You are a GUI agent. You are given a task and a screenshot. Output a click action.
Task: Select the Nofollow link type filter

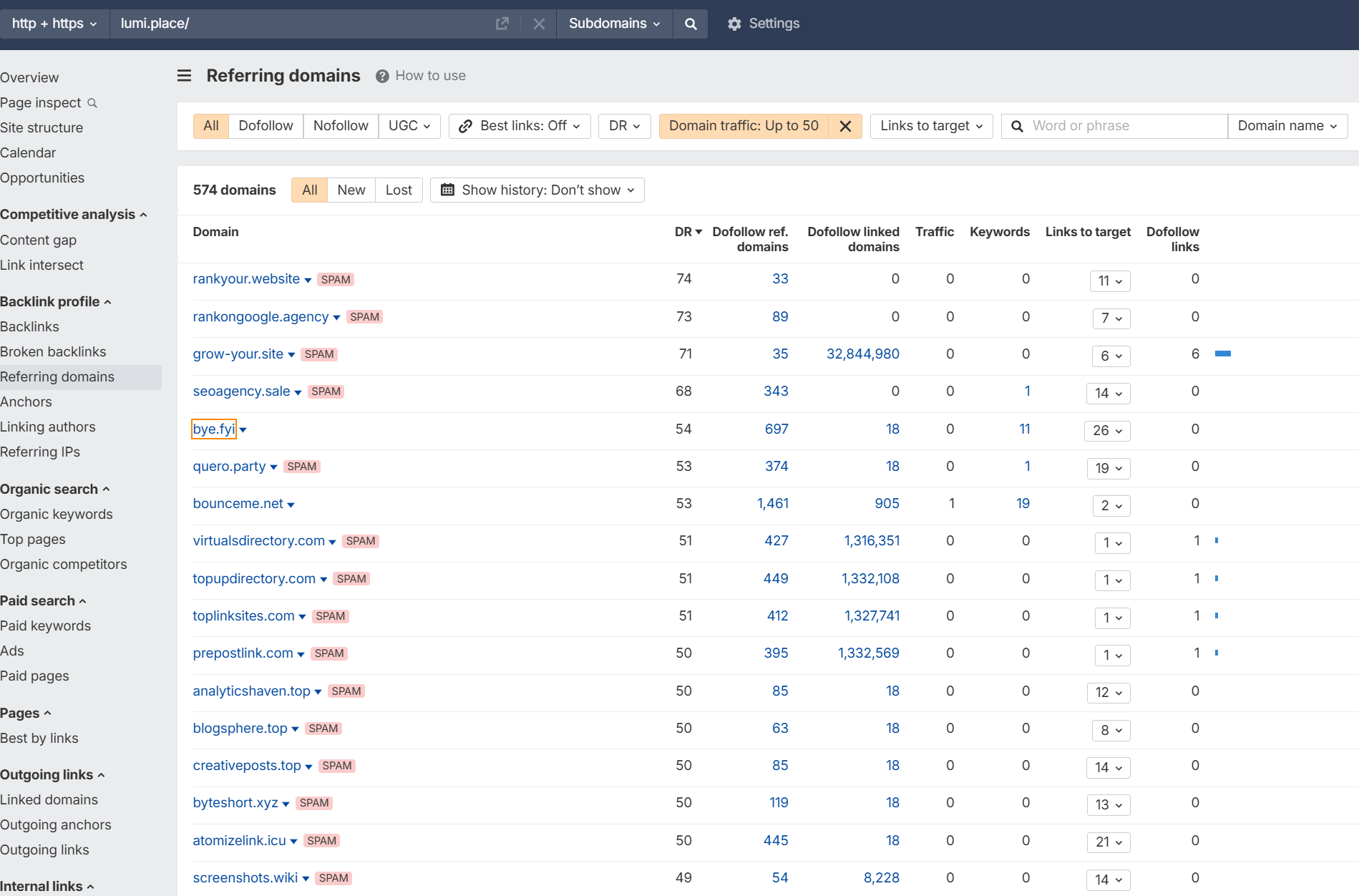(x=341, y=126)
